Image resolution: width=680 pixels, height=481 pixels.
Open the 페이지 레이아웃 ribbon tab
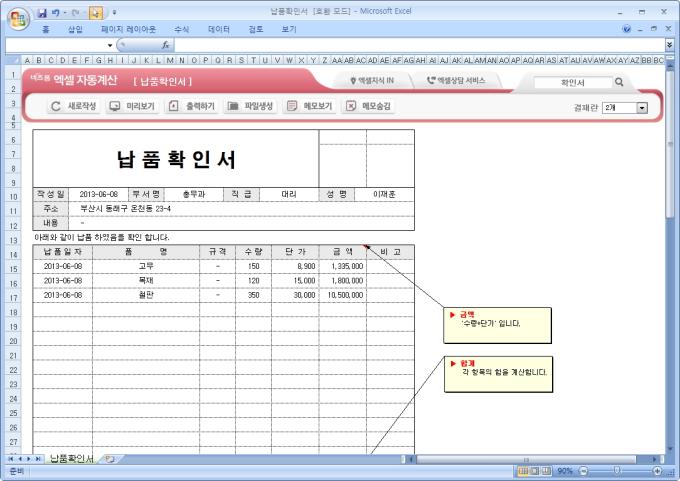point(128,29)
